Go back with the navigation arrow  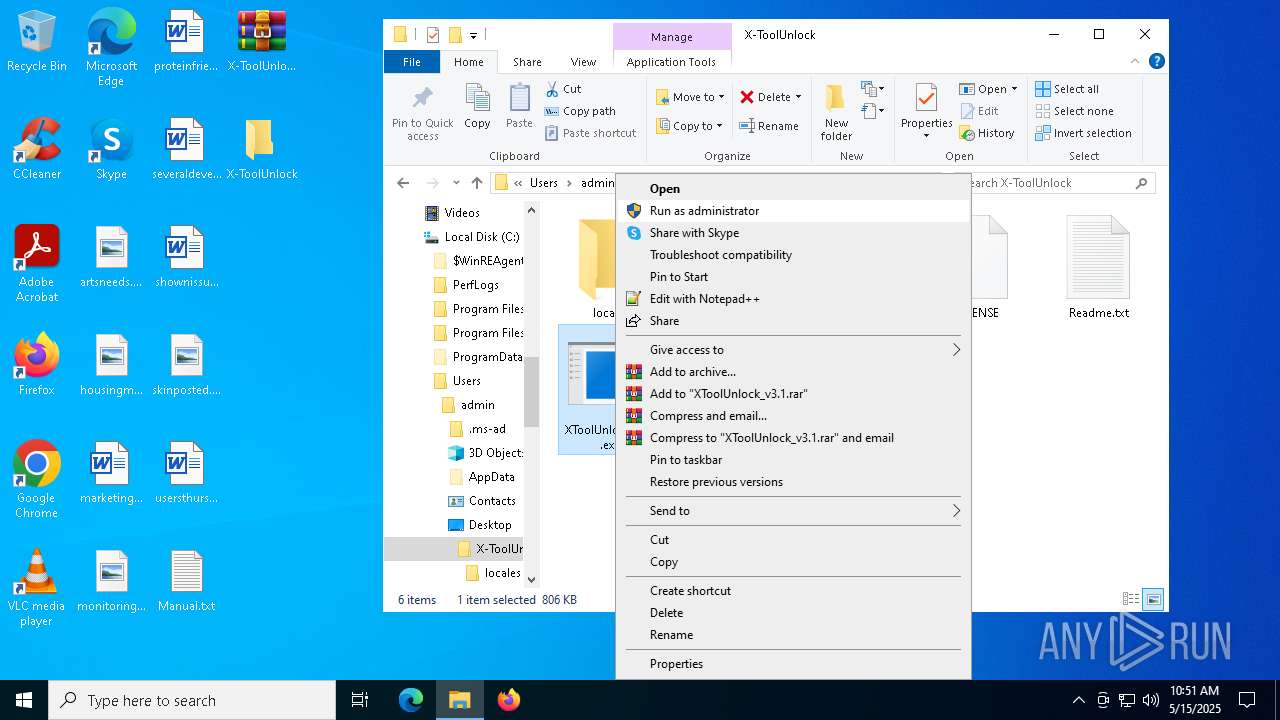403,183
